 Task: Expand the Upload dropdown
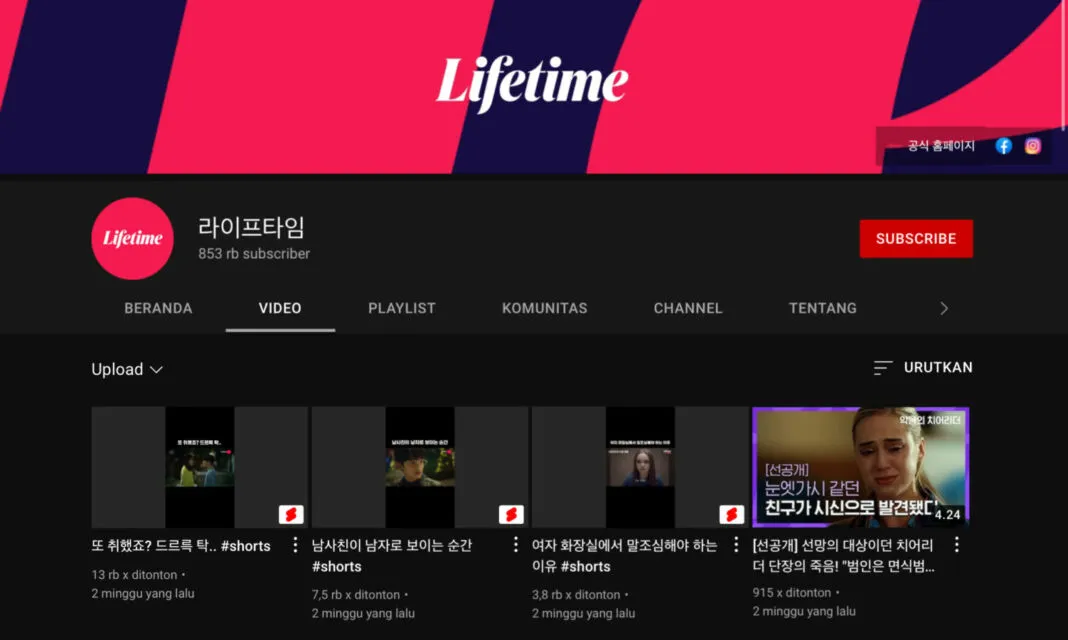pos(127,369)
